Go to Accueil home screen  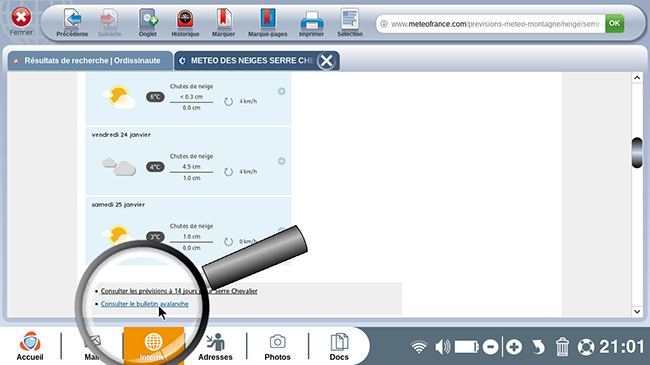(x=30, y=346)
